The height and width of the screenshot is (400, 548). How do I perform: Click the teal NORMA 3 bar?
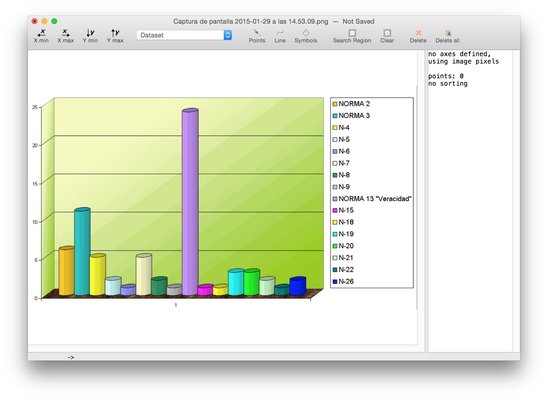point(82,252)
